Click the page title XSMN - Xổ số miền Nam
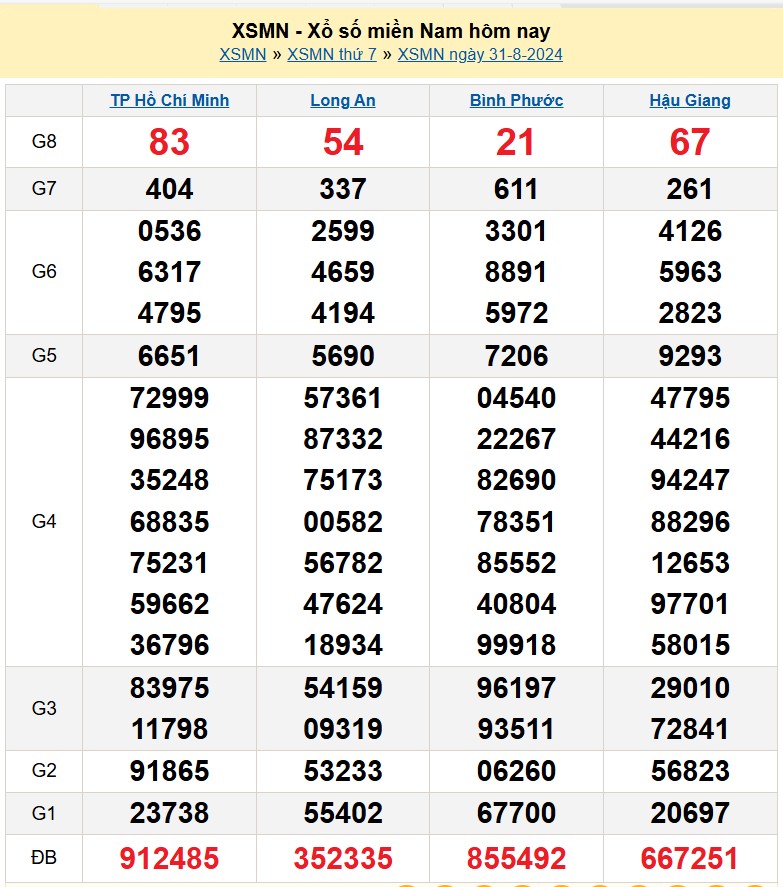 391,31
